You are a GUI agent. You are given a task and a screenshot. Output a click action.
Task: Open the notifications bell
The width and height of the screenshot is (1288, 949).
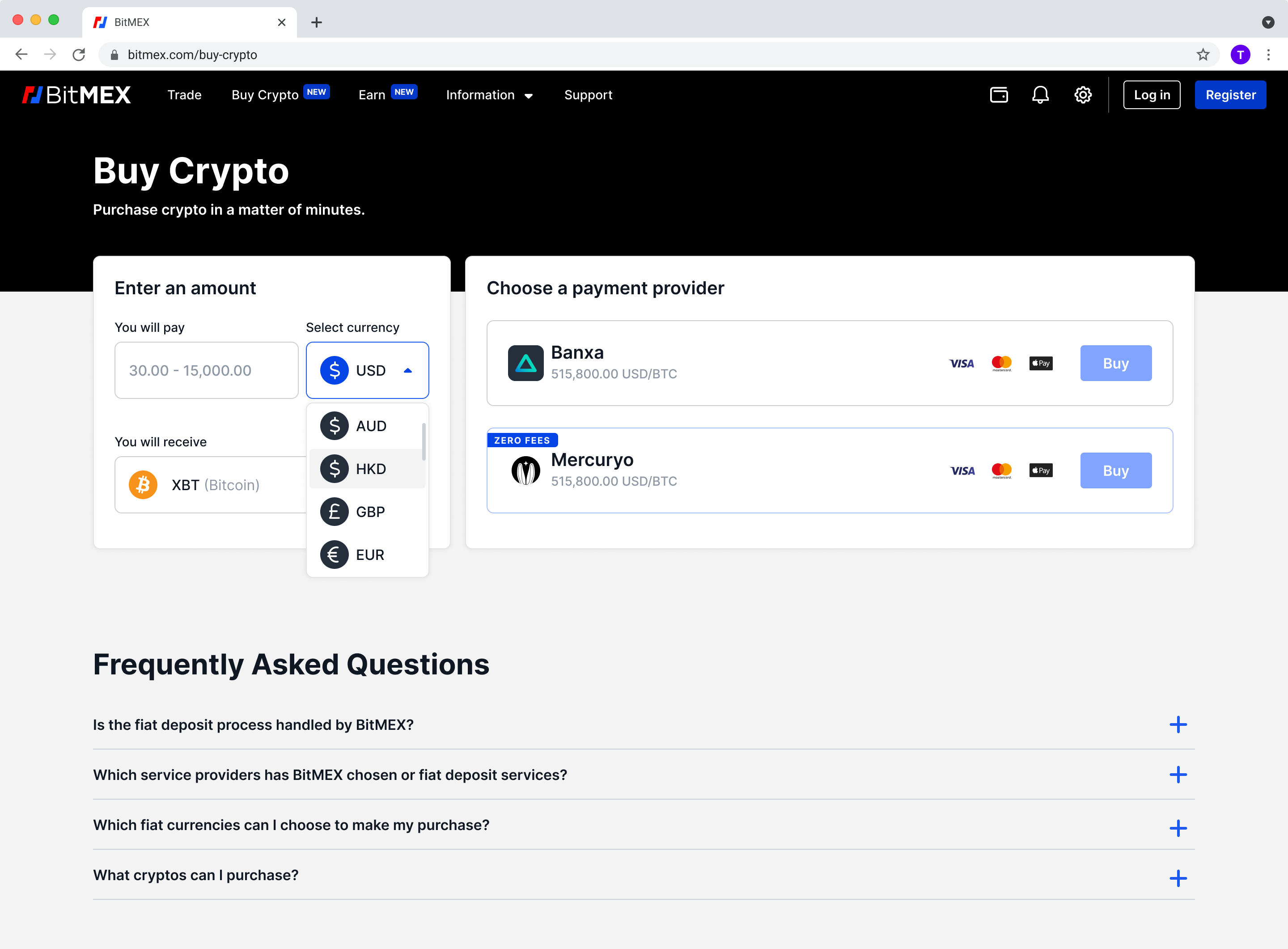click(1040, 95)
